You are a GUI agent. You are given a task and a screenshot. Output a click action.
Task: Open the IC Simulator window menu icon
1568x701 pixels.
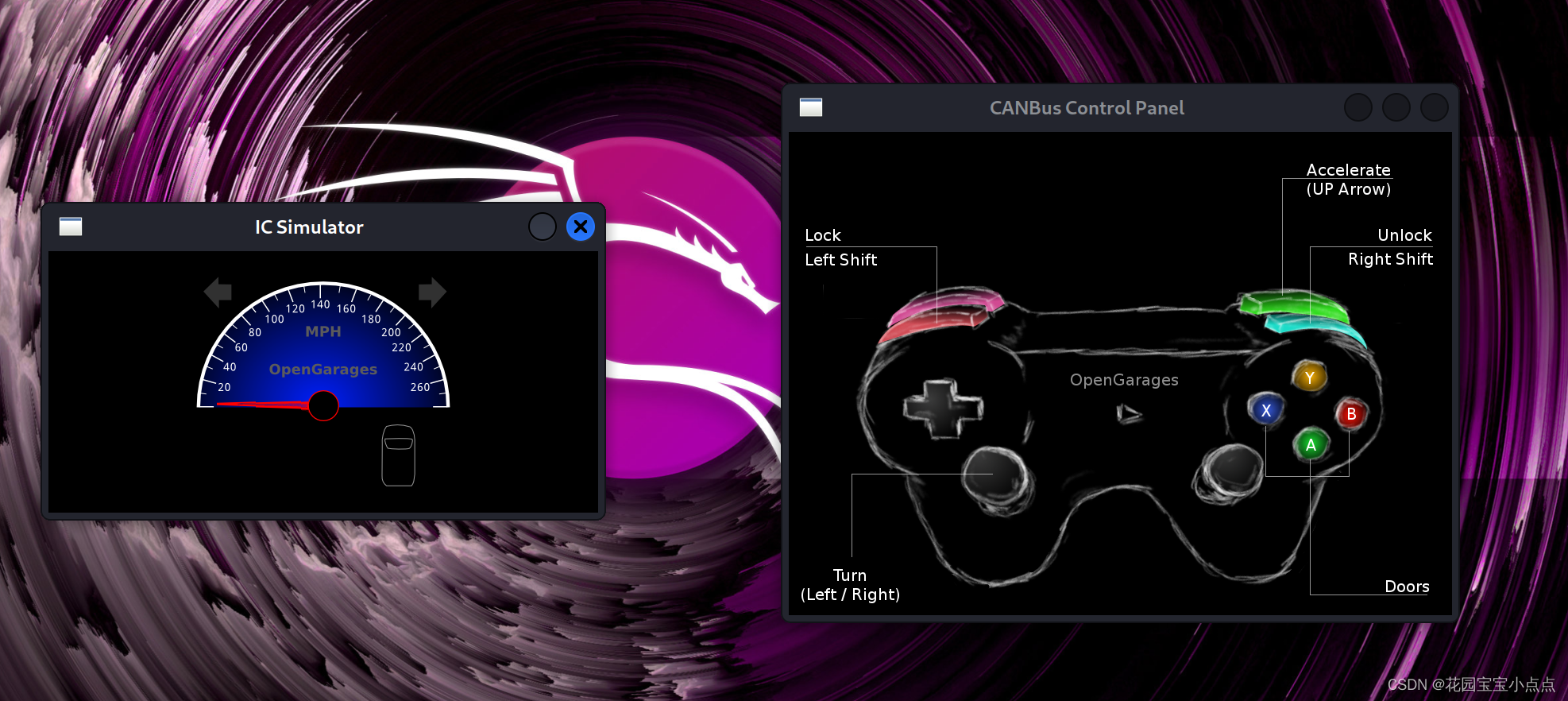[71, 227]
